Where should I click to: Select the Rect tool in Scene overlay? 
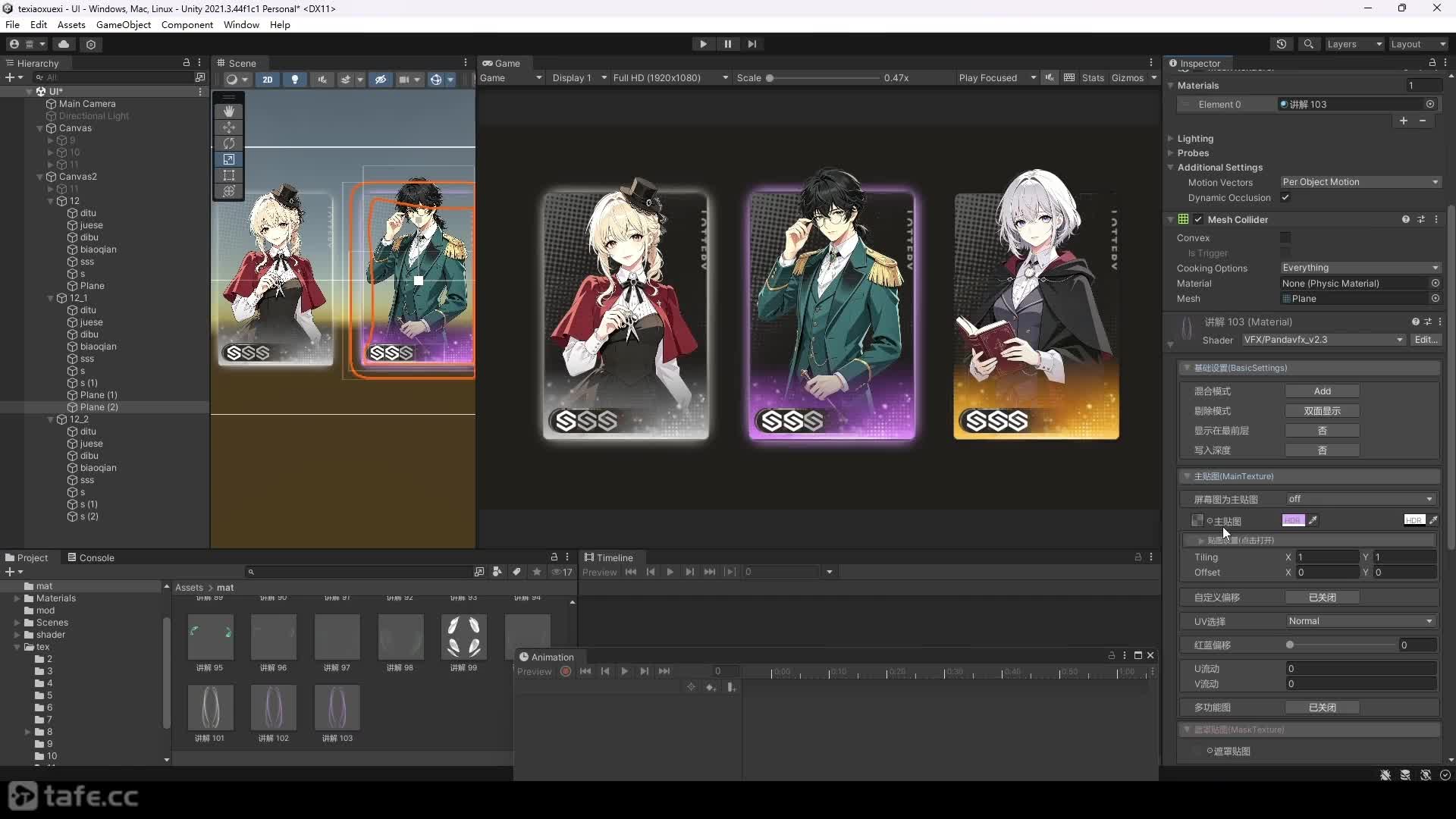tap(229, 175)
